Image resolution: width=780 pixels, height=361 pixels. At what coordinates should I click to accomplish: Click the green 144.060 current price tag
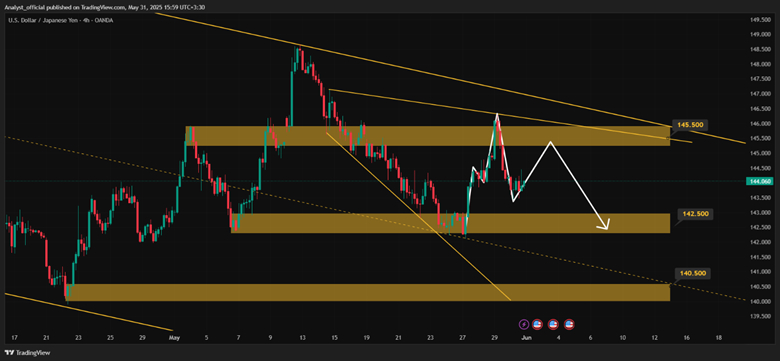759,182
